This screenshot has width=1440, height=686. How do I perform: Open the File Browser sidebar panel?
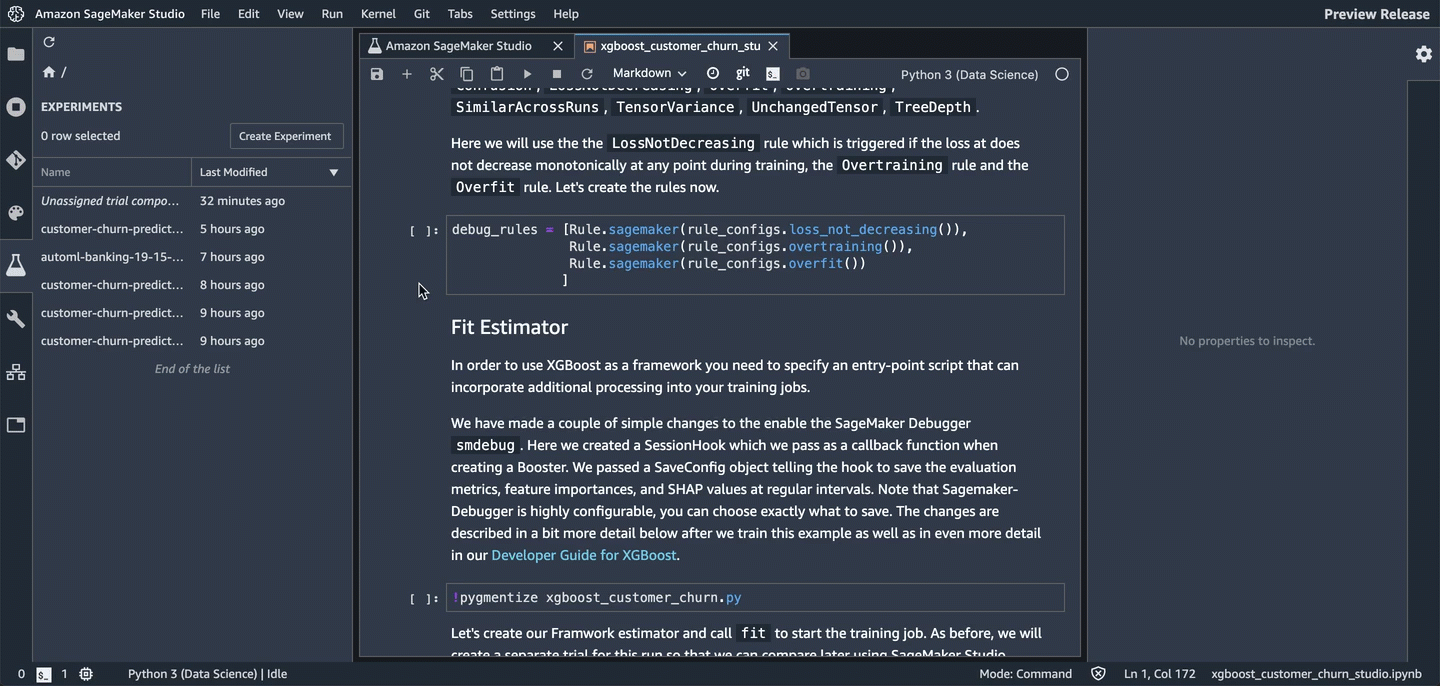click(16, 54)
